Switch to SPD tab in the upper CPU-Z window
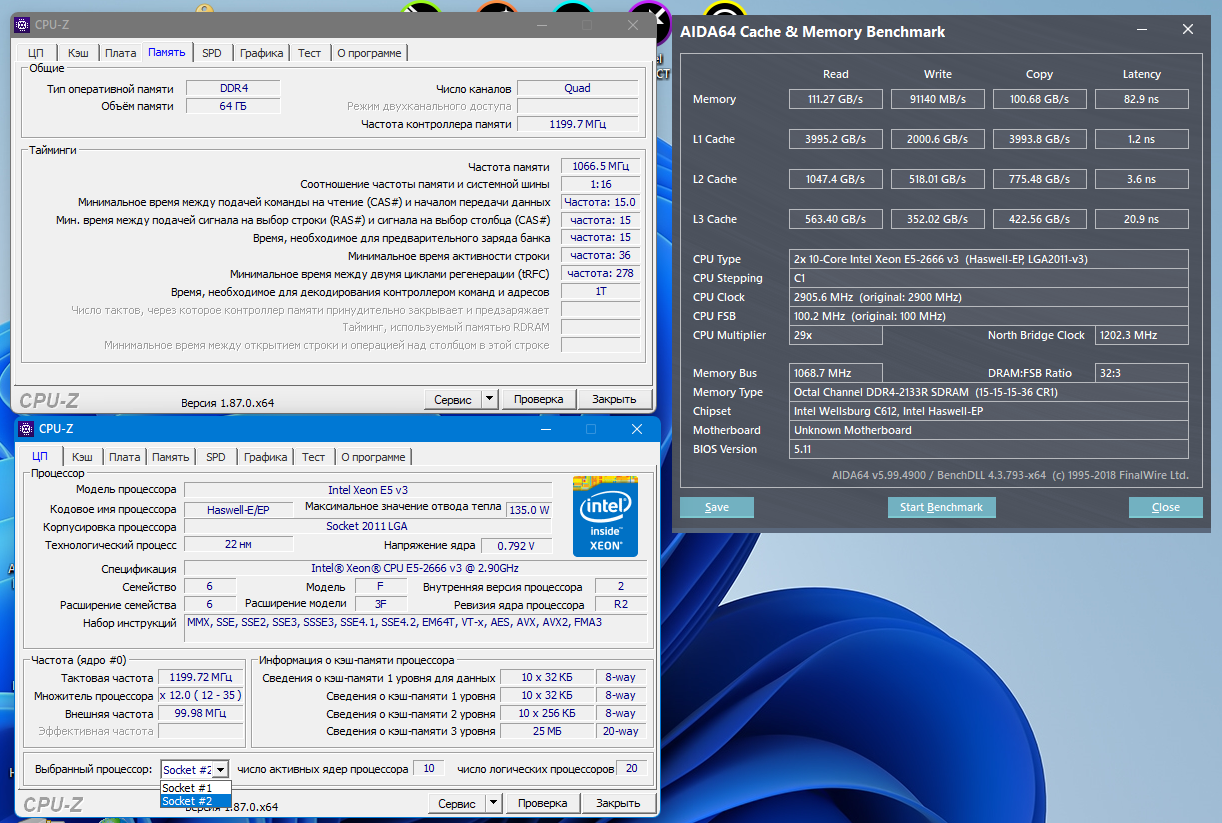The height and width of the screenshot is (823, 1222). [212, 53]
